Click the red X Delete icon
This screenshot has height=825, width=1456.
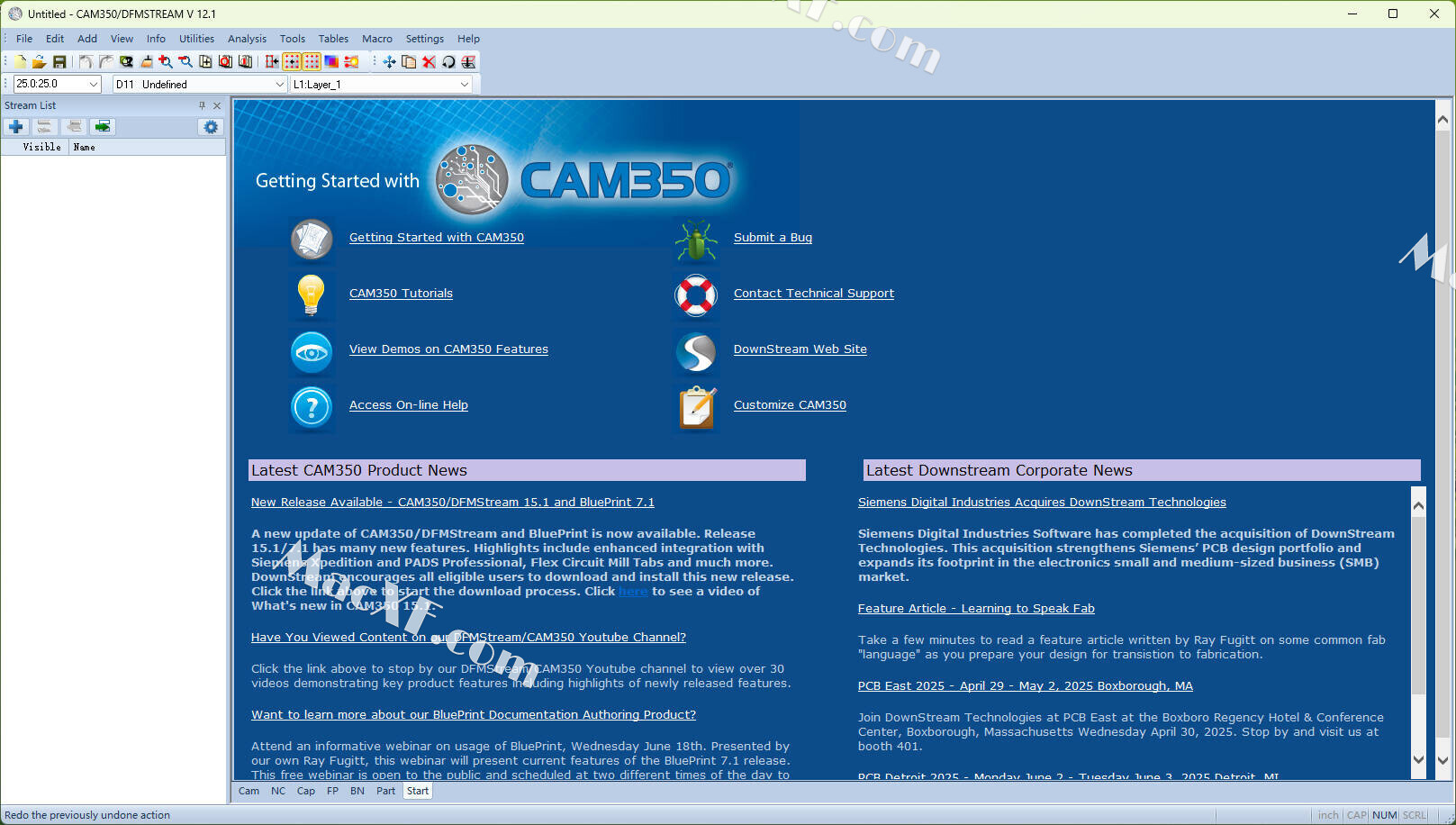[x=429, y=61]
